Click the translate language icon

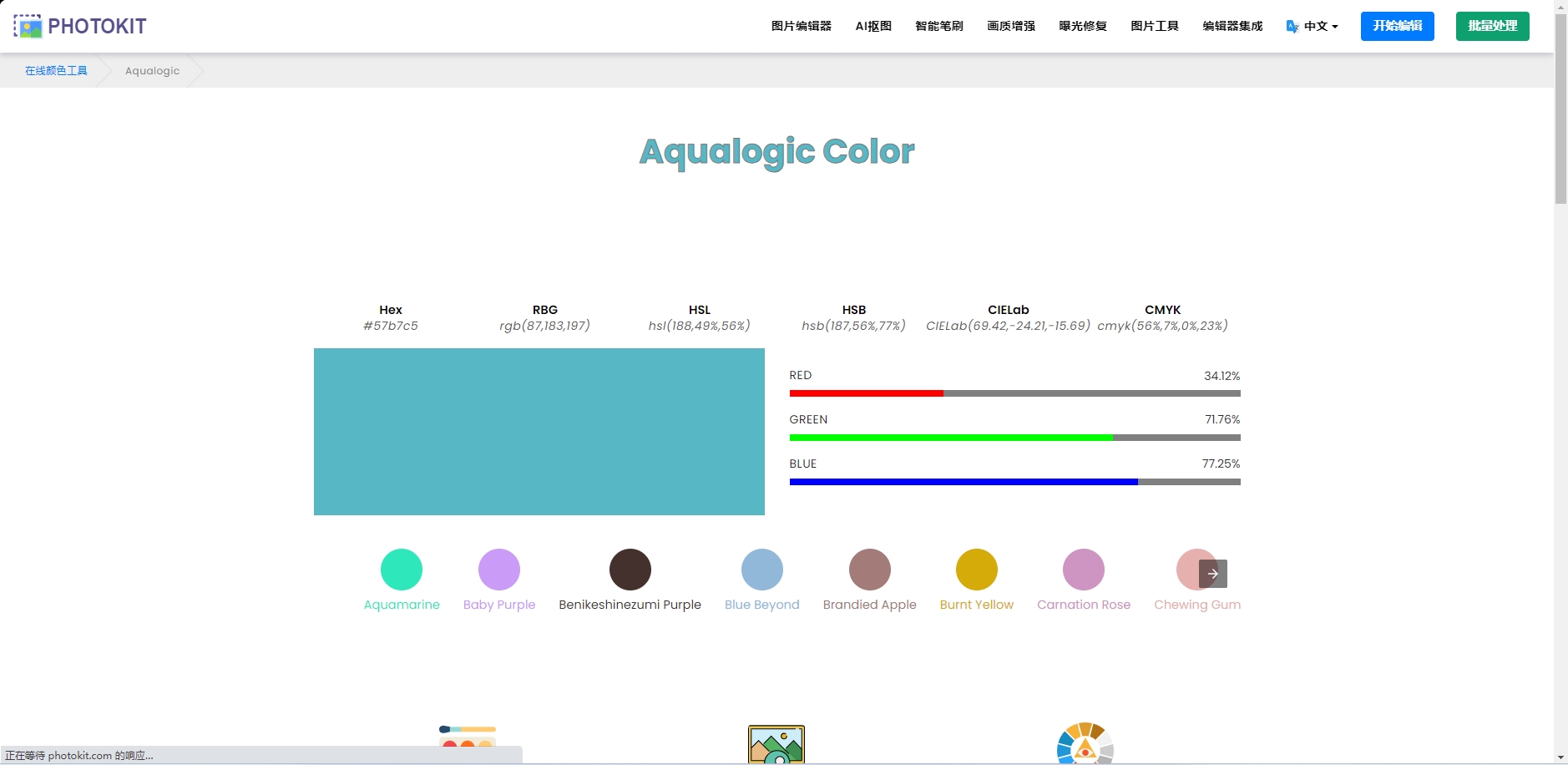coord(1292,26)
